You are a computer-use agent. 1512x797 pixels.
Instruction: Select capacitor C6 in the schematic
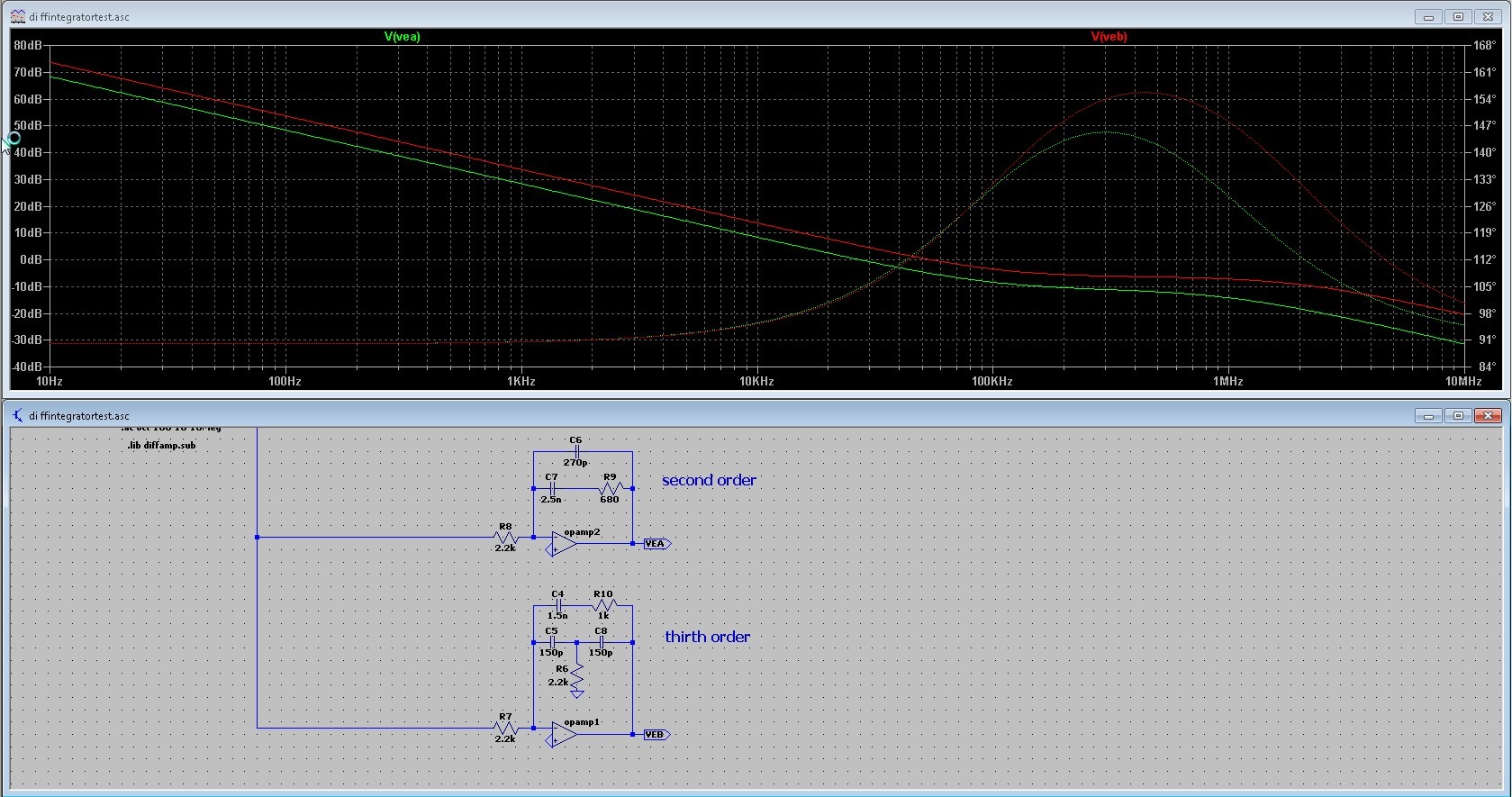(x=576, y=451)
